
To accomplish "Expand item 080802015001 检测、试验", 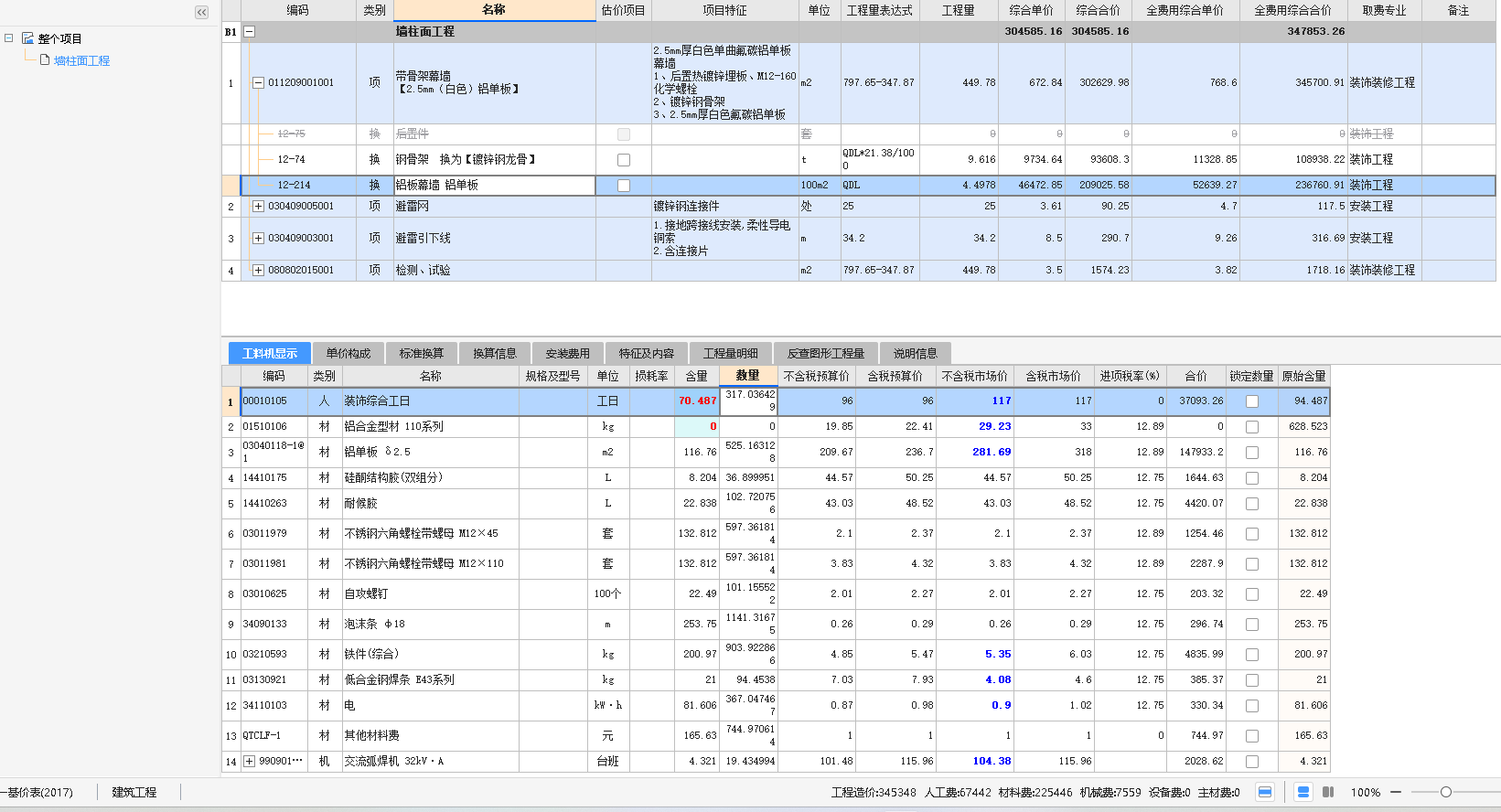I will pyautogui.click(x=258, y=270).
